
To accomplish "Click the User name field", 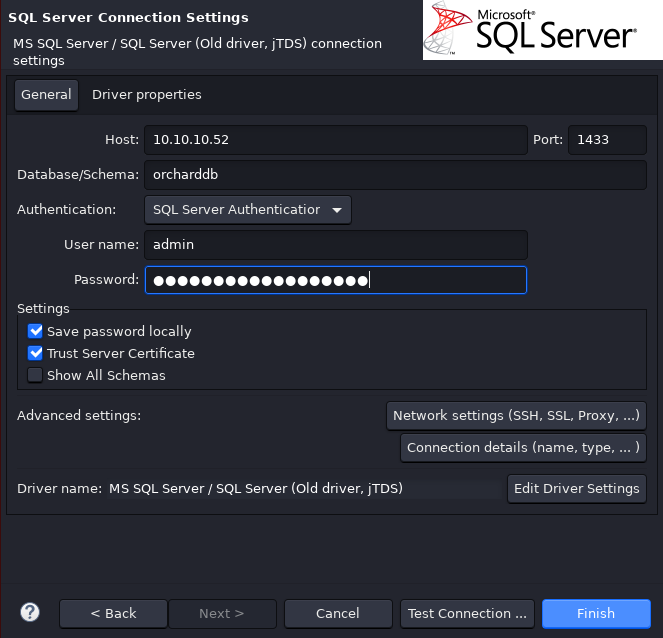I will click(x=335, y=244).
